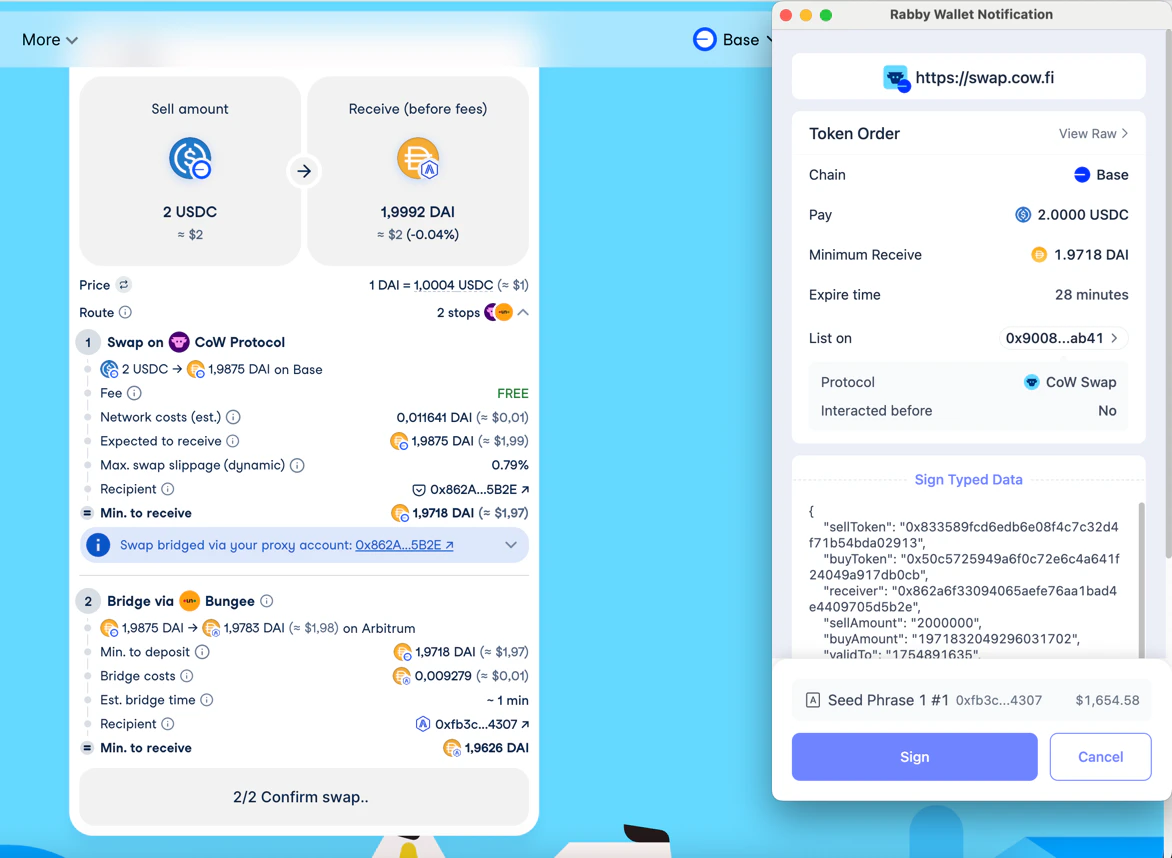1172x858 pixels.
Task: Show info for Recipient in swap step
Action: pyautogui.click(x=167, y=489)
